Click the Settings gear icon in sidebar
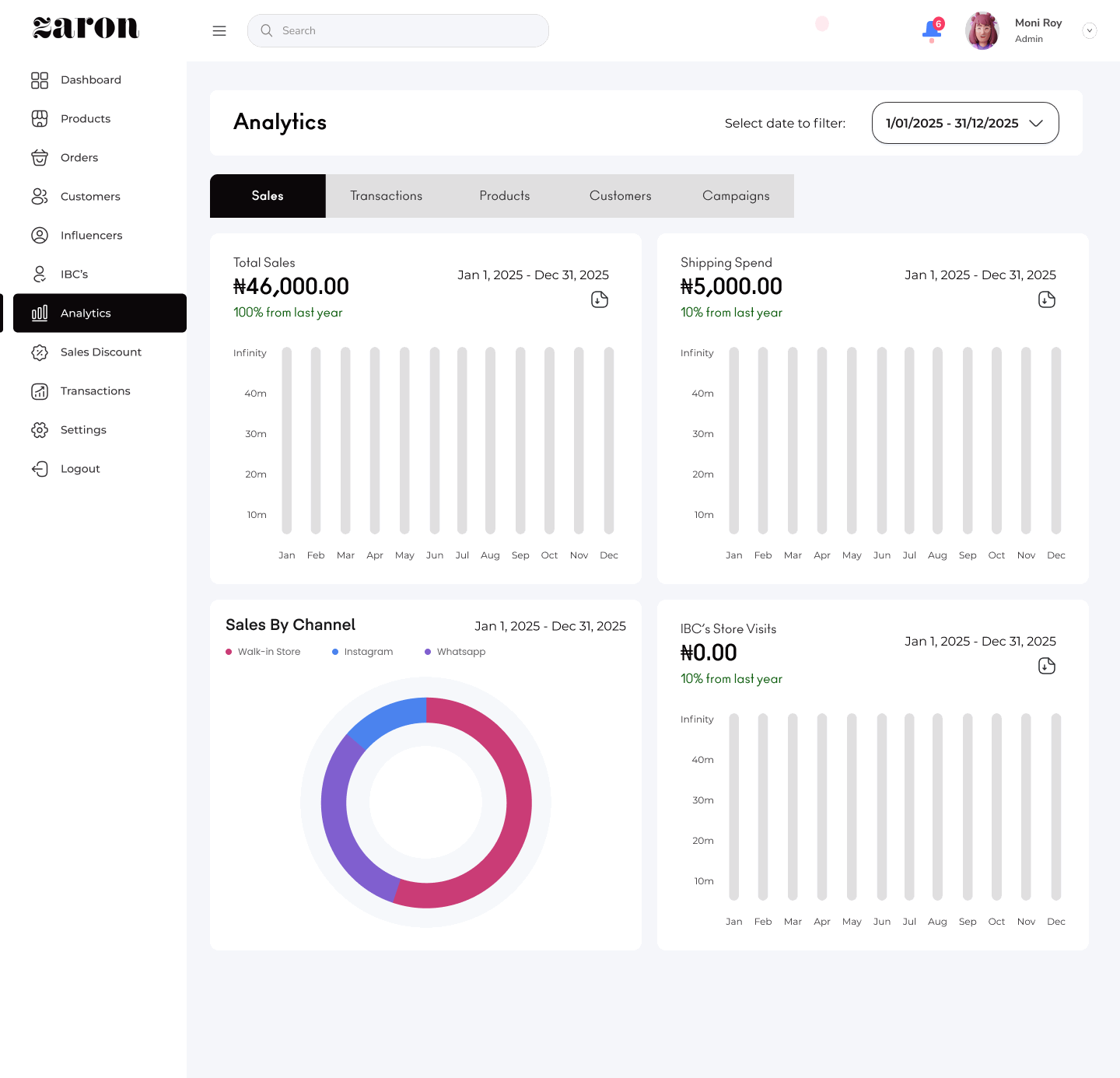The image size is (1120, 1078). tap(40, 430)
